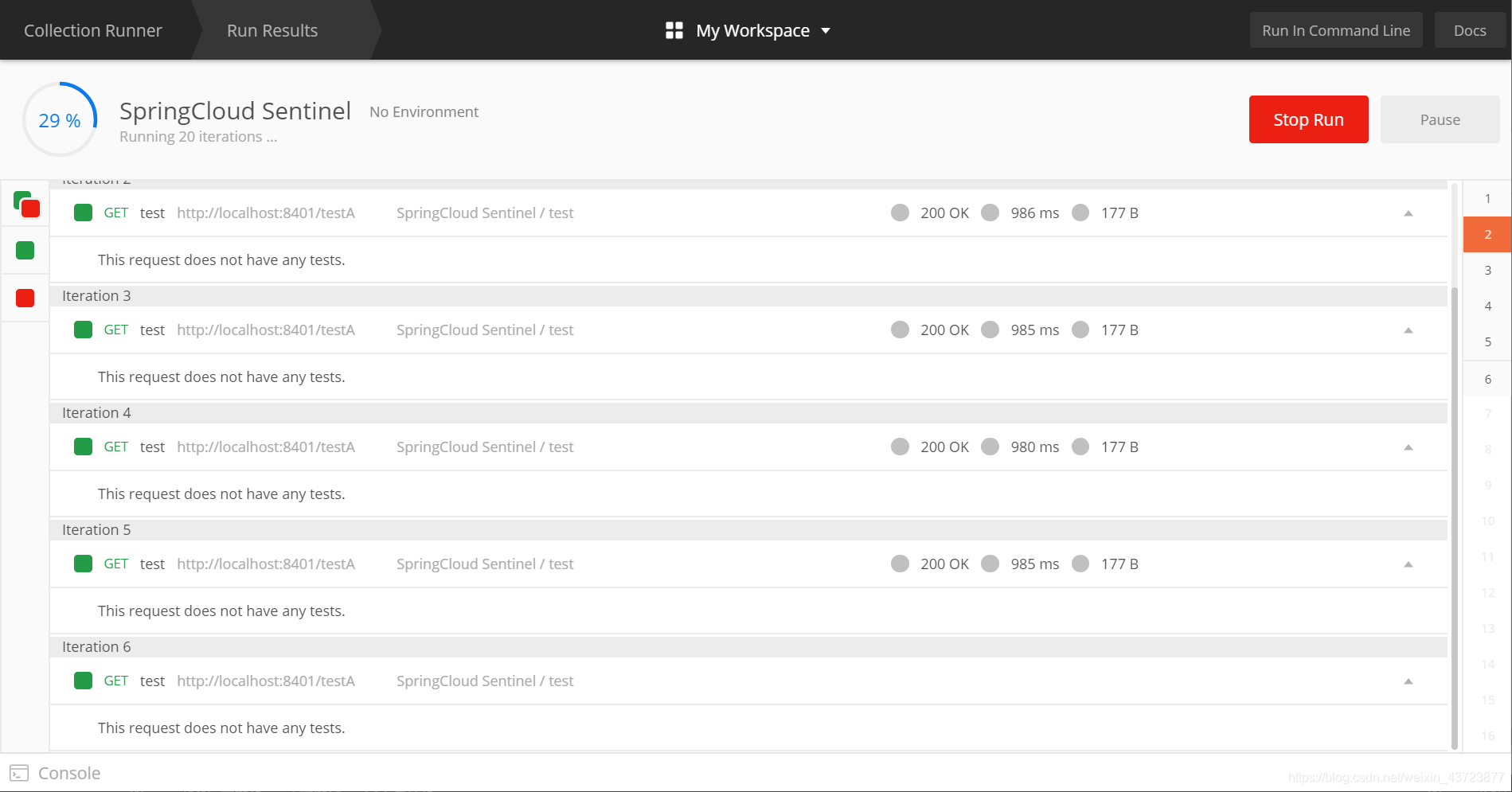
Task: Click the 177 B size dot in Iteration 3
Action: pyautogui.click(x=1080, y=330)
